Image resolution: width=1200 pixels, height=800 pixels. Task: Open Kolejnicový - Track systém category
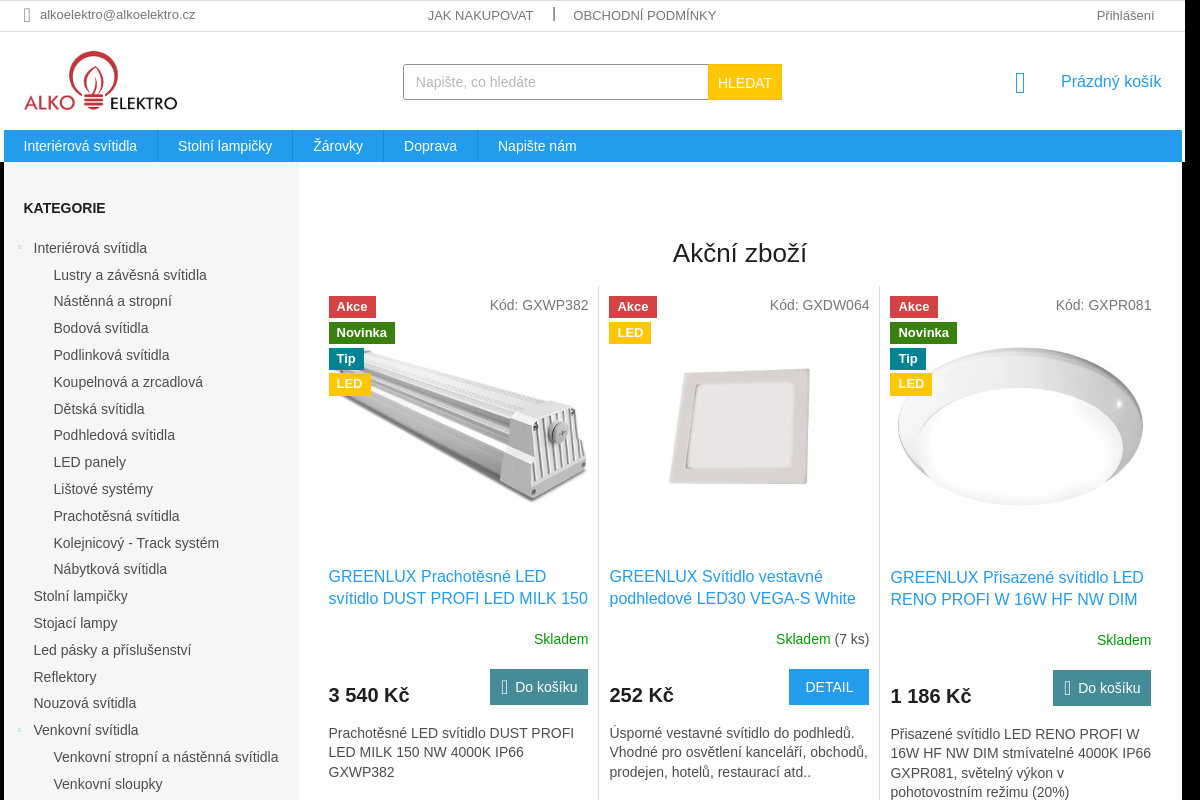pos(136,543)
